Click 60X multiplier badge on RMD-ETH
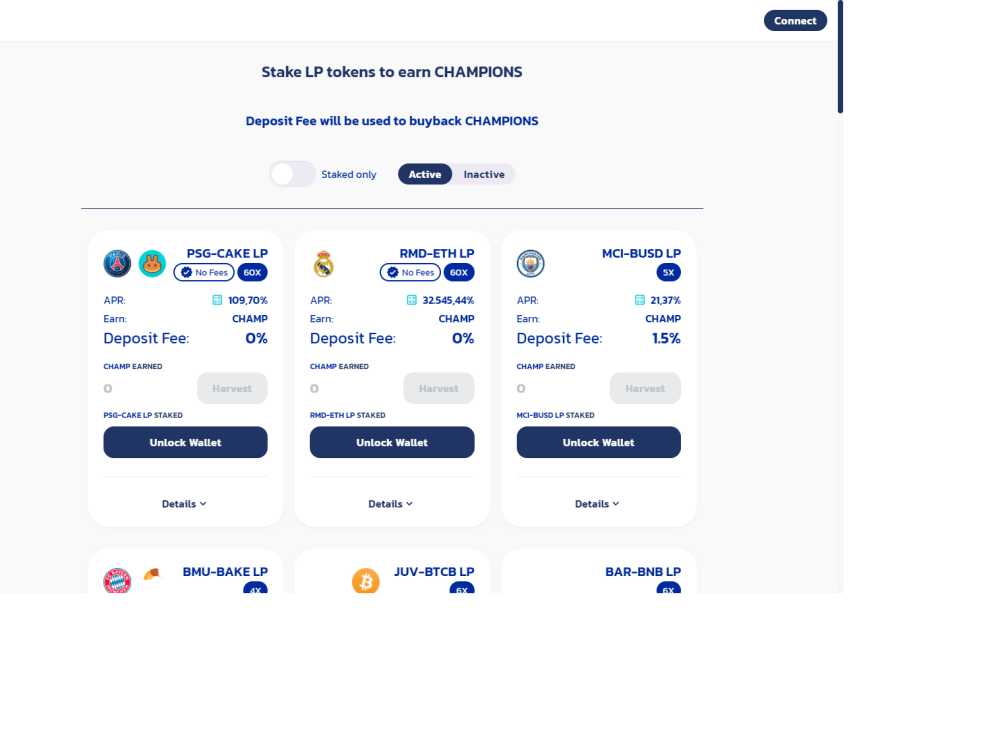The height and width of the screenshot is (750, 1000). coord(459,272)
